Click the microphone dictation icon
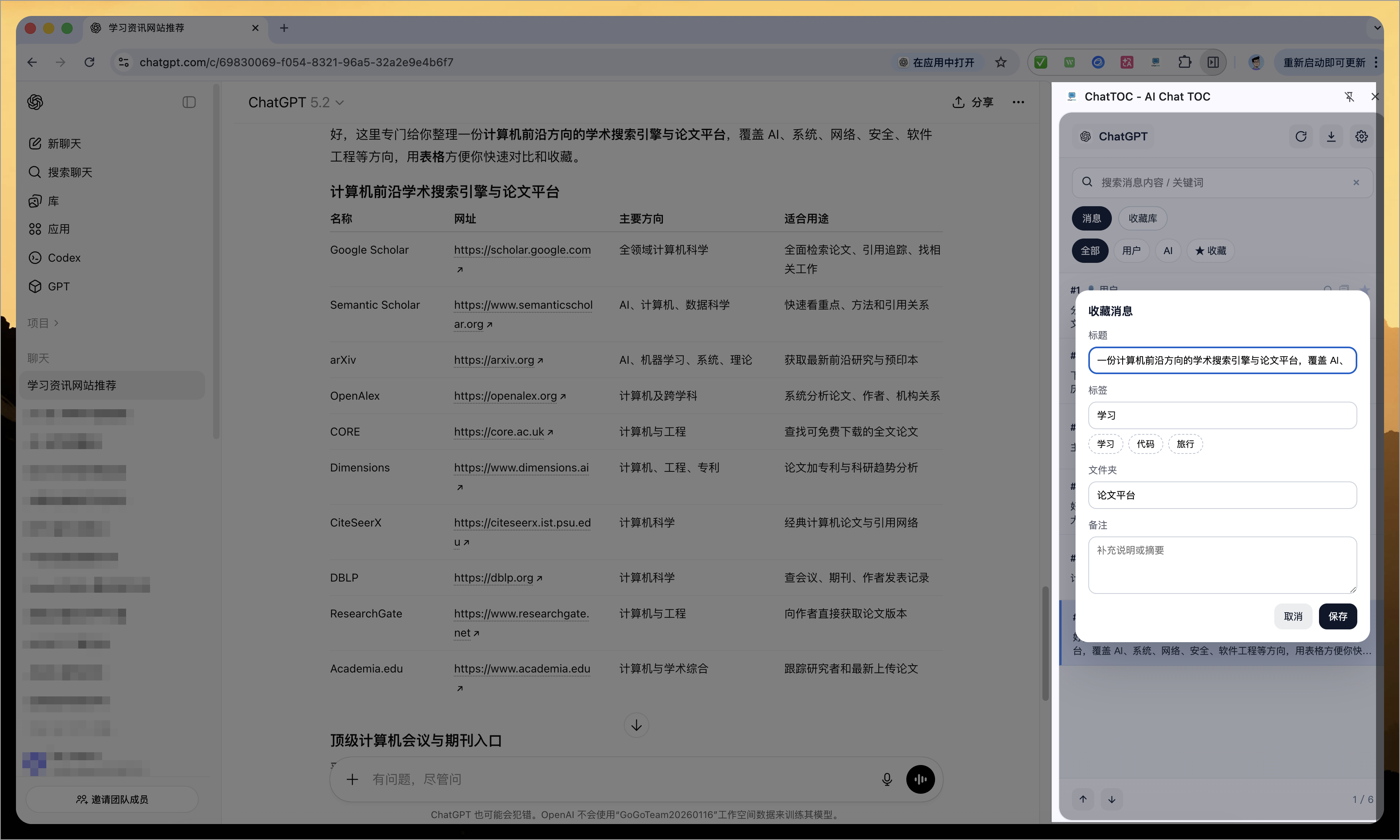The image size is (1400, 840). pyautogui.click(x=887, y=779)
